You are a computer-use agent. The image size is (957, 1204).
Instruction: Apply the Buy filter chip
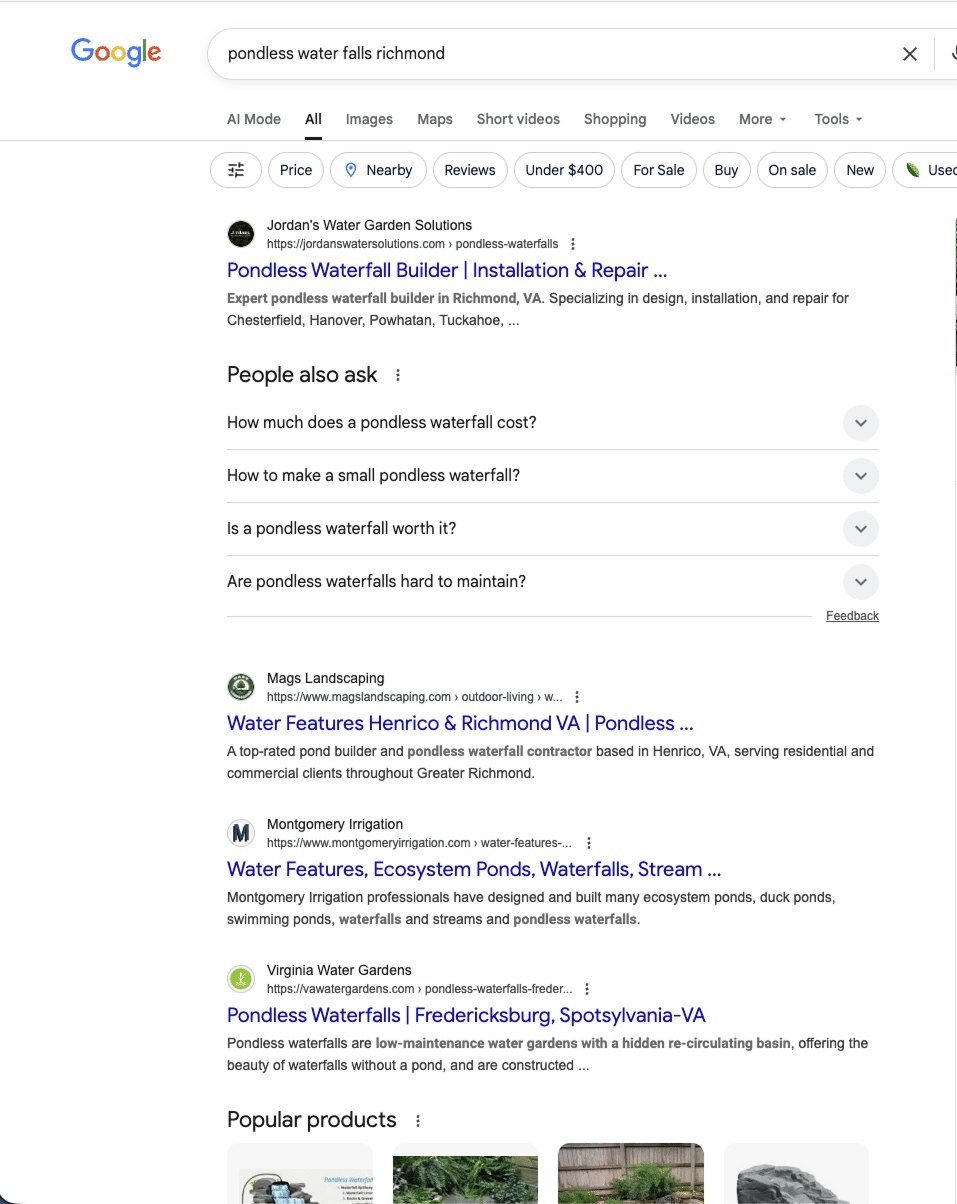click(727, 170)
